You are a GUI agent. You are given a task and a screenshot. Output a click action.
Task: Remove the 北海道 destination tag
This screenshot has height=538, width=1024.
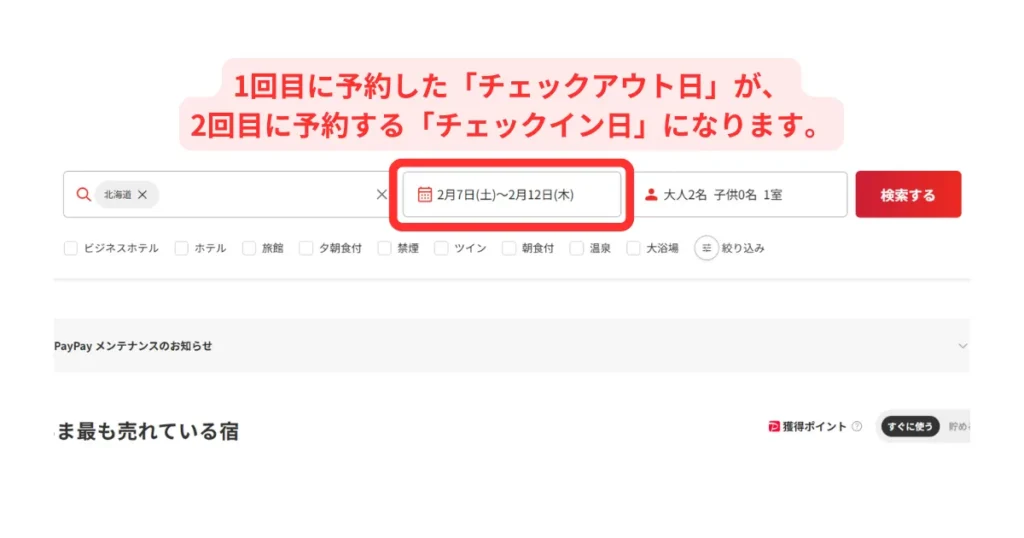click(142, 195)
